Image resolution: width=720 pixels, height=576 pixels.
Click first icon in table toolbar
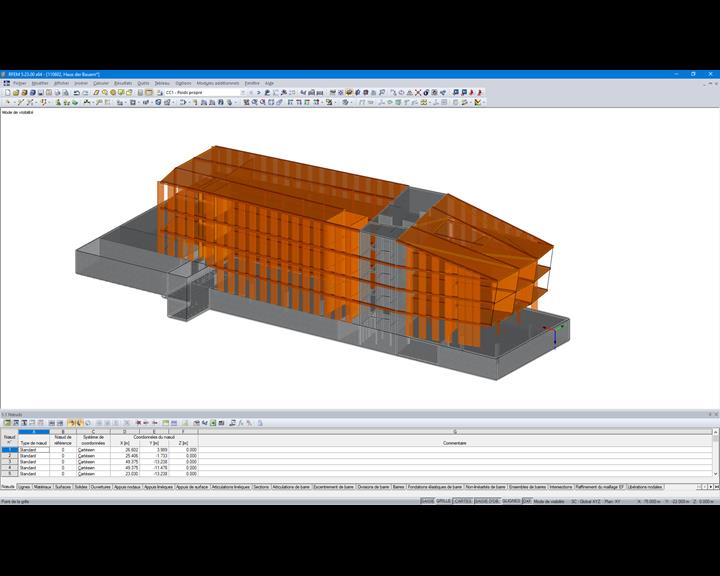point(7,423)
